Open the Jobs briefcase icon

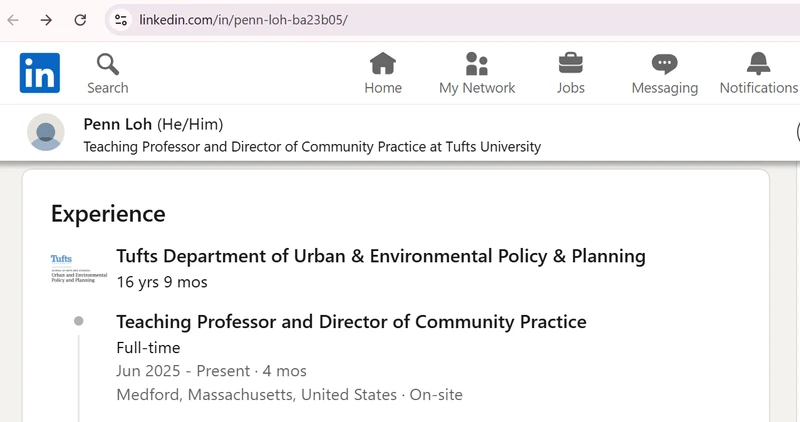pyautogui.click(x=570, y=64)
